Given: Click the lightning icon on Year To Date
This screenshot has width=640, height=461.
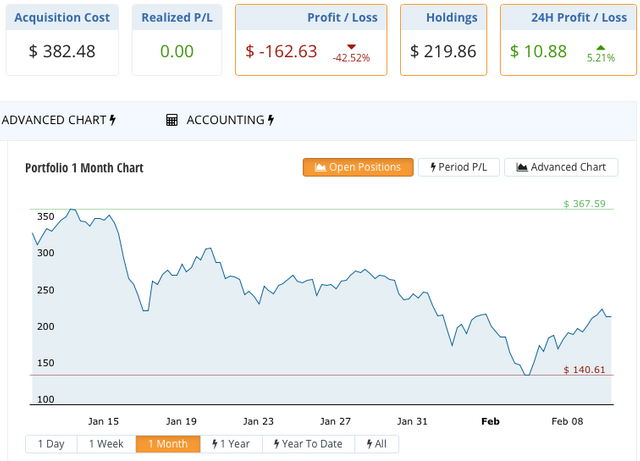Looking at the screenshot, I should pos(273,444).
